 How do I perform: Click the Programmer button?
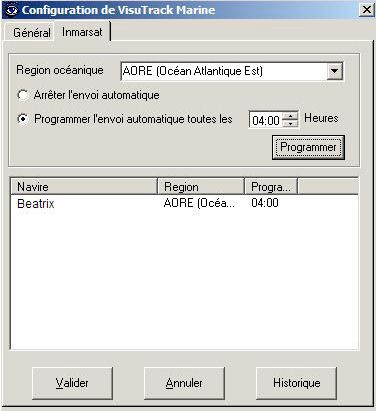308,147
